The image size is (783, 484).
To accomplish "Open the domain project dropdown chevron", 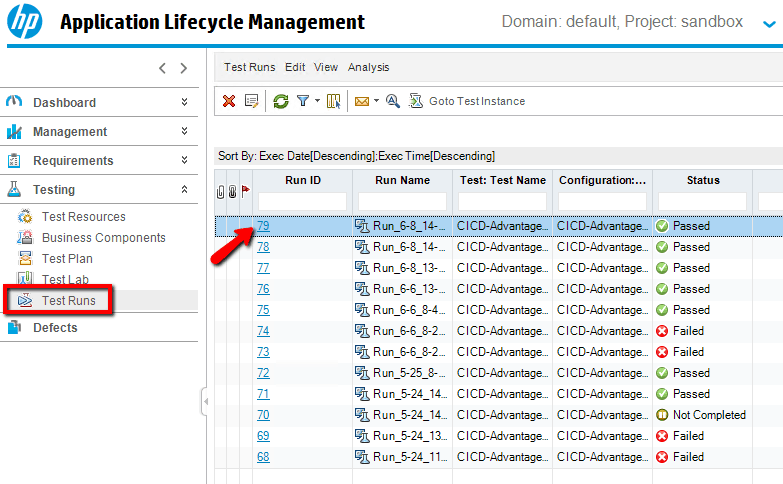I will [769, 23].
